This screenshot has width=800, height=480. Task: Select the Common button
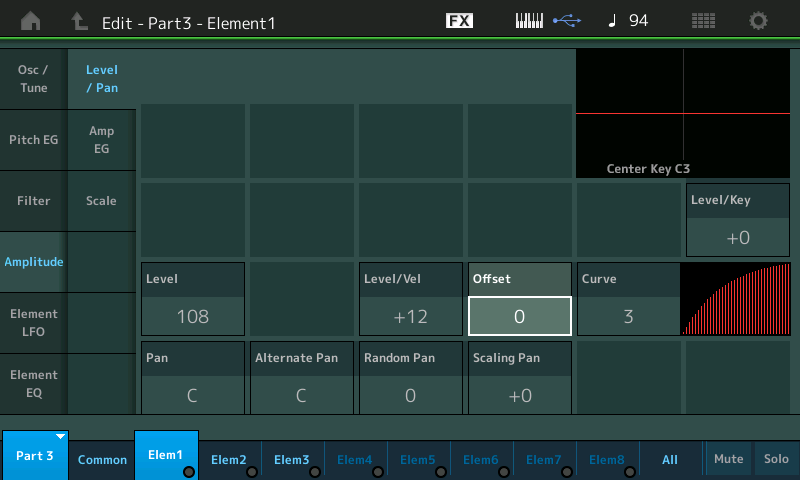click(x=103, y=460)
